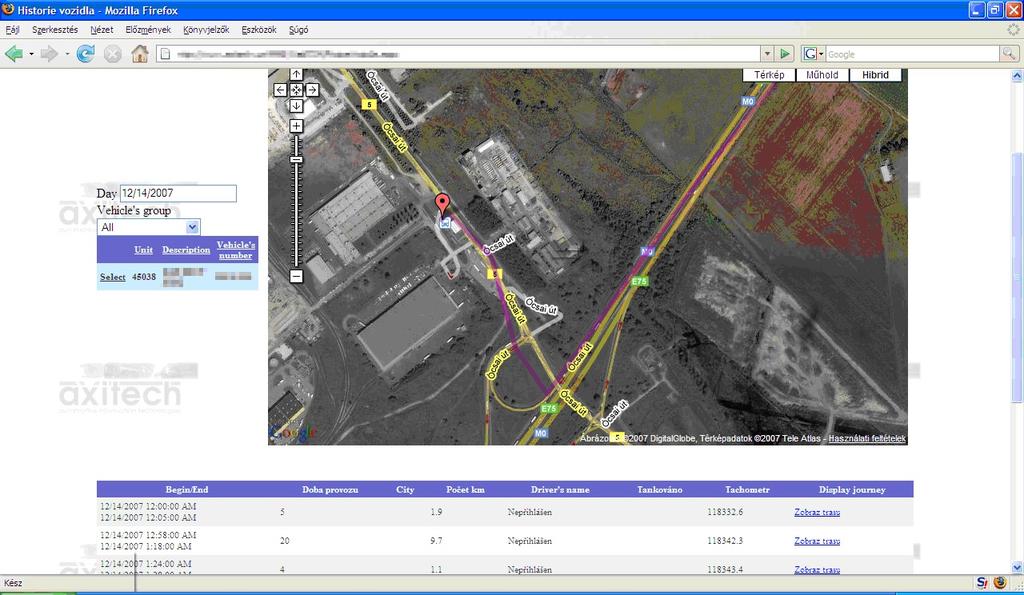
Task: Click the loading throbber icon at menu bar end
Action: pos(1014,30)
